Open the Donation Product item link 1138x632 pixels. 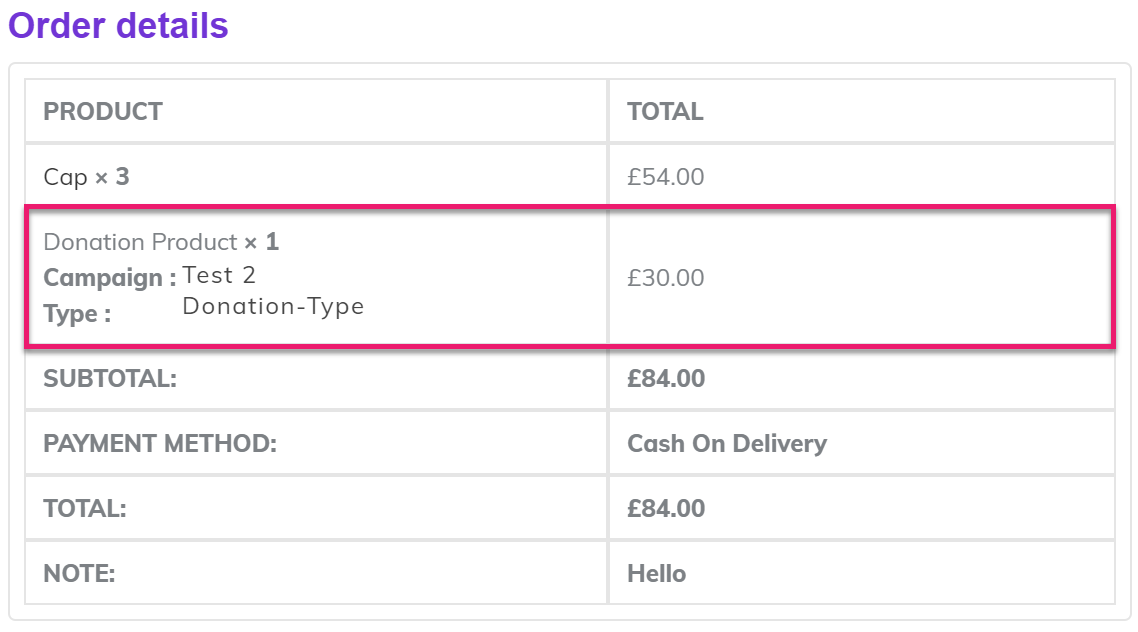(140, 242)
